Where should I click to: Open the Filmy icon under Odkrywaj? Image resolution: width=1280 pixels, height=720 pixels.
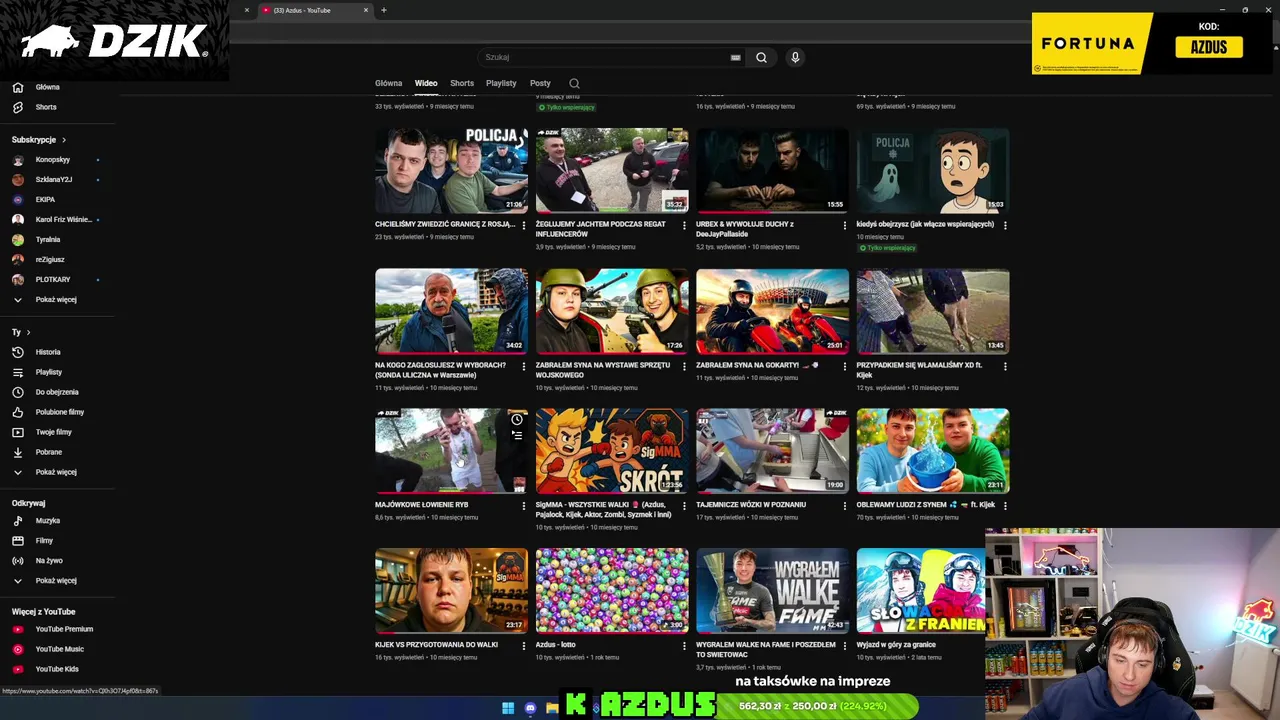tap(17, 541)
